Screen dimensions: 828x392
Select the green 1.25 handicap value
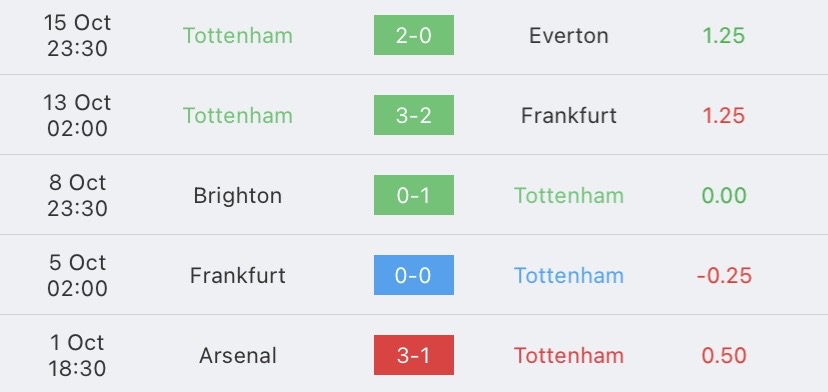point(723,35)
